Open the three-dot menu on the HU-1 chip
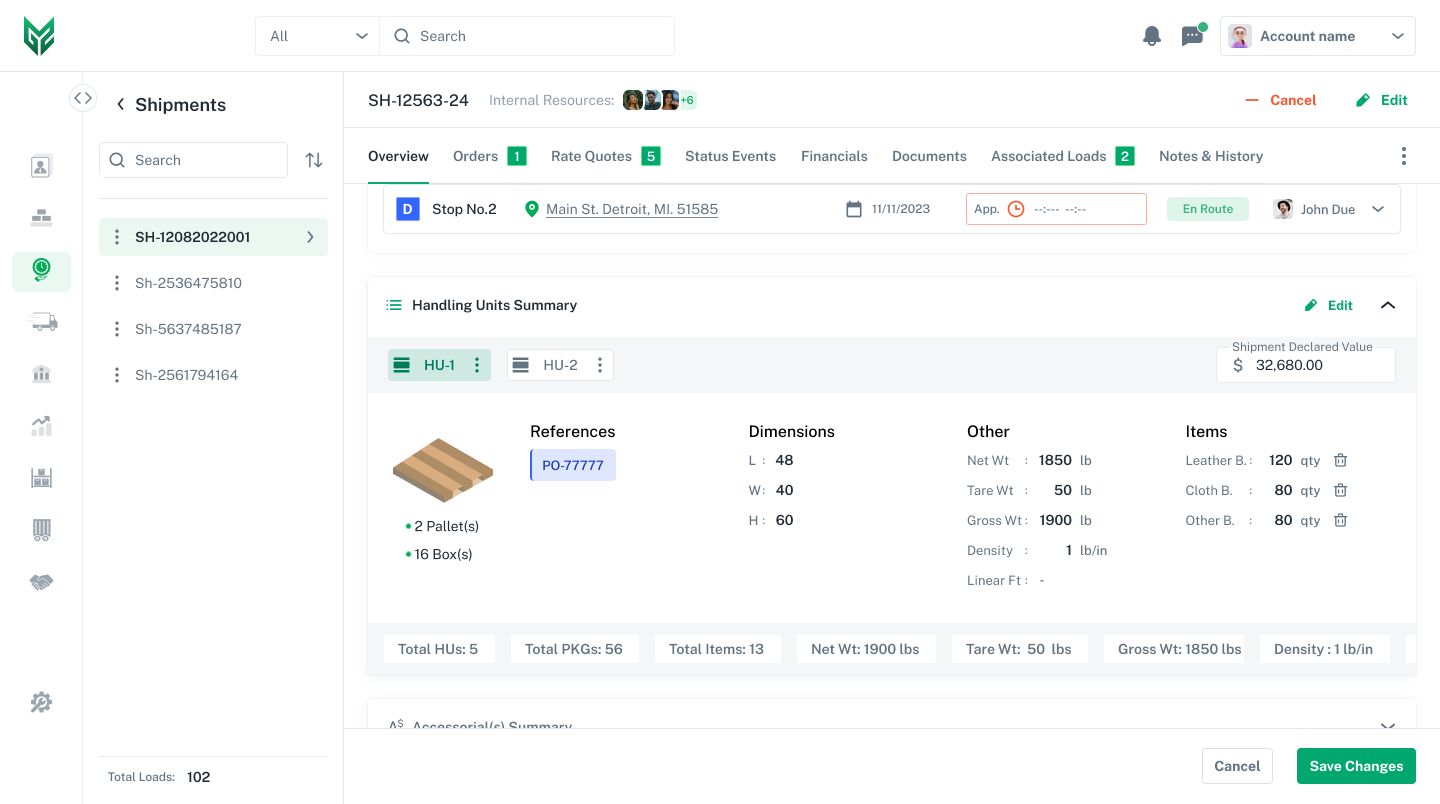1440x804 pixels. [x=477, y=365]
